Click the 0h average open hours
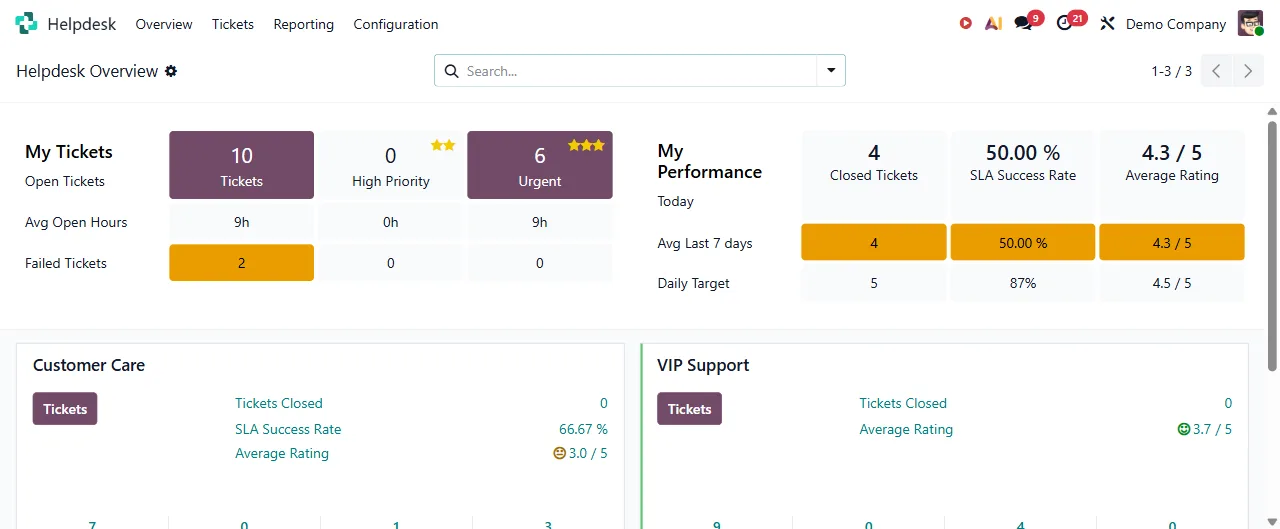The width and height of the screenshot is (1280, 529). click(x=391, y=222)
